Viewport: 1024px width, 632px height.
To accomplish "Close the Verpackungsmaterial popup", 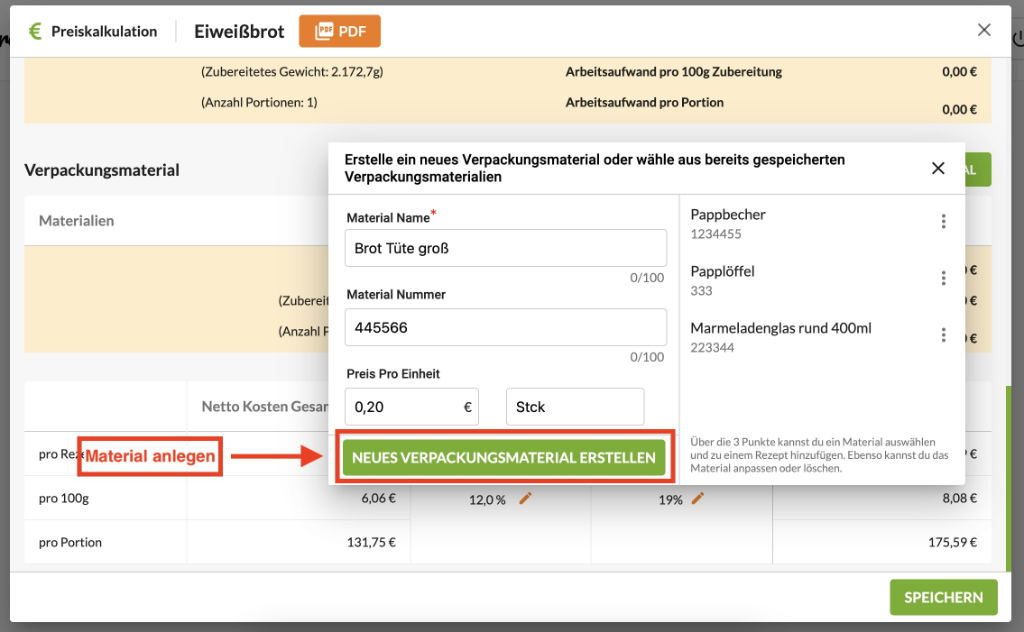I will (938, 168).
